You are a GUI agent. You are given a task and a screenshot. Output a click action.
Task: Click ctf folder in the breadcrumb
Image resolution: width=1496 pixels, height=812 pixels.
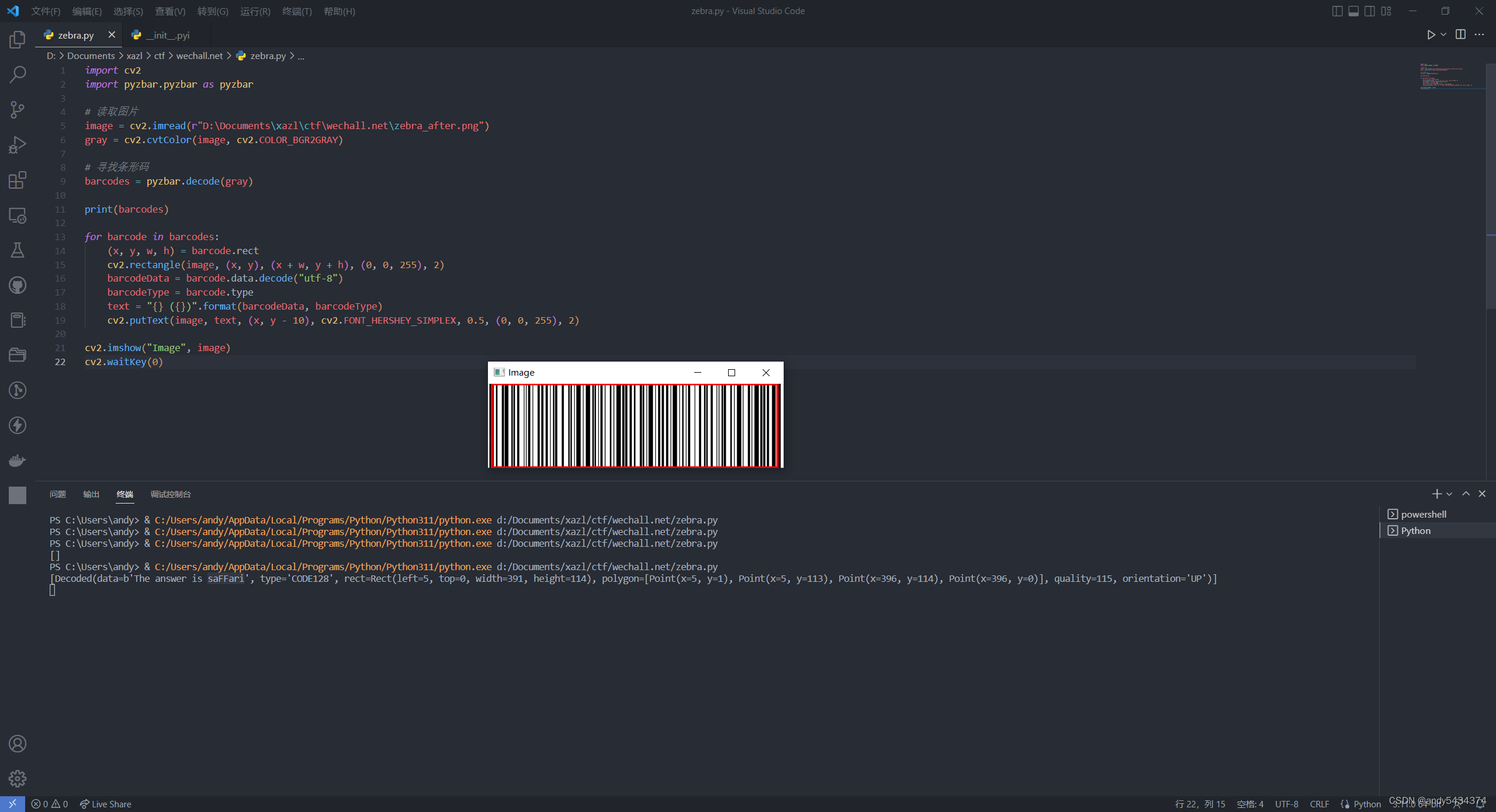pyautogui.click(x=159, y=56)
